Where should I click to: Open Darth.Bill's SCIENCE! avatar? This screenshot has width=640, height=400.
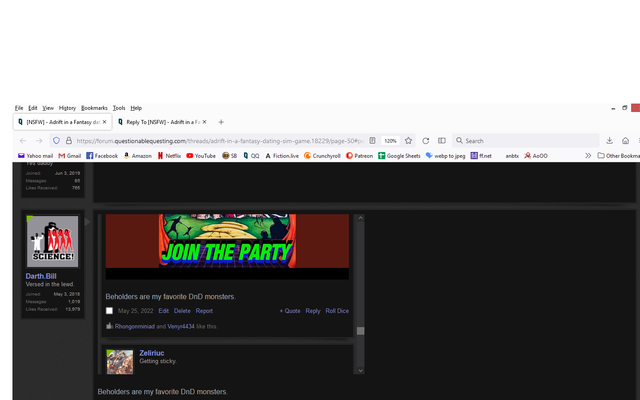(x=52, y=242)
